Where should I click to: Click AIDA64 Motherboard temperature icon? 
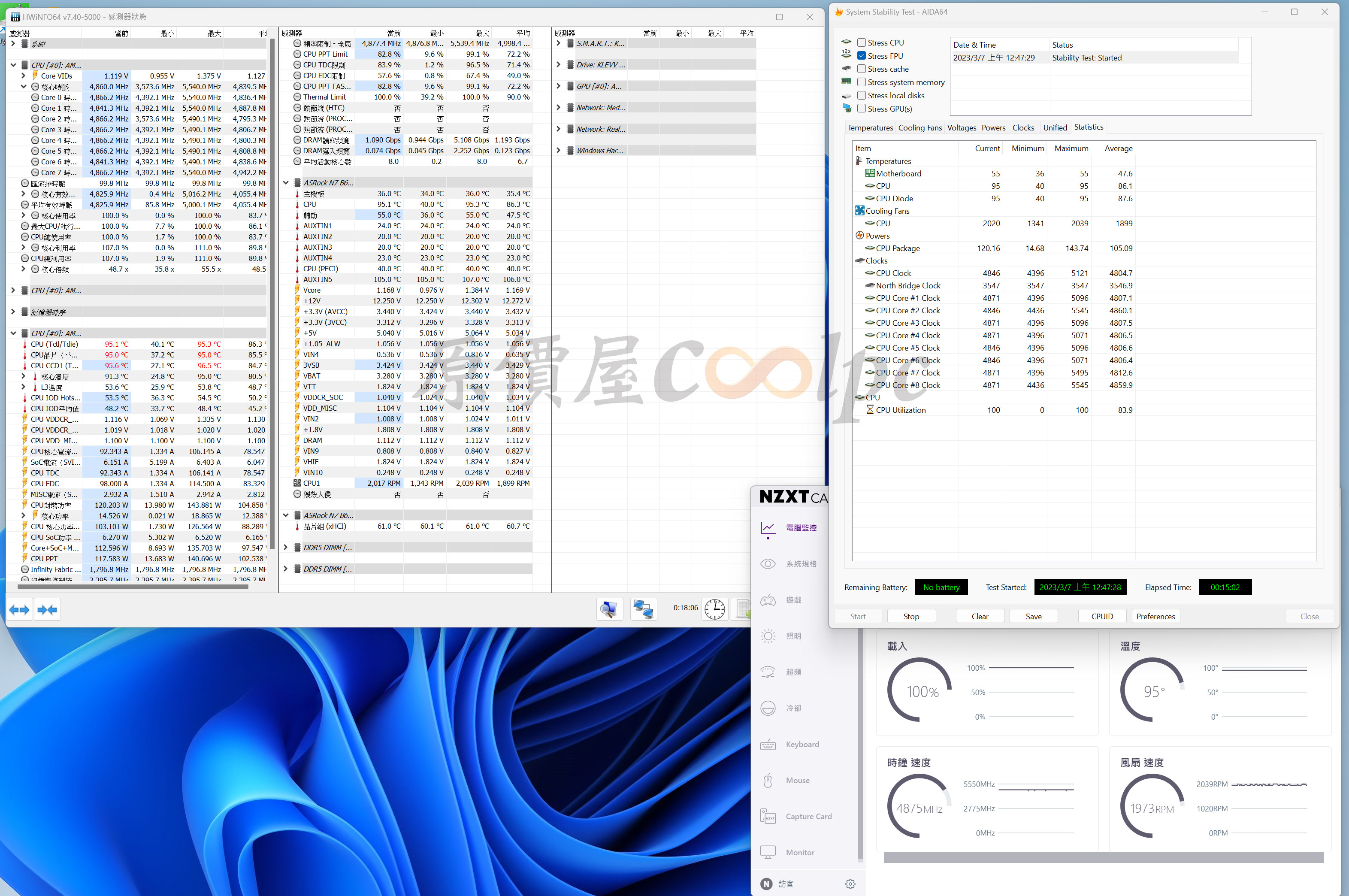(870, 173)
